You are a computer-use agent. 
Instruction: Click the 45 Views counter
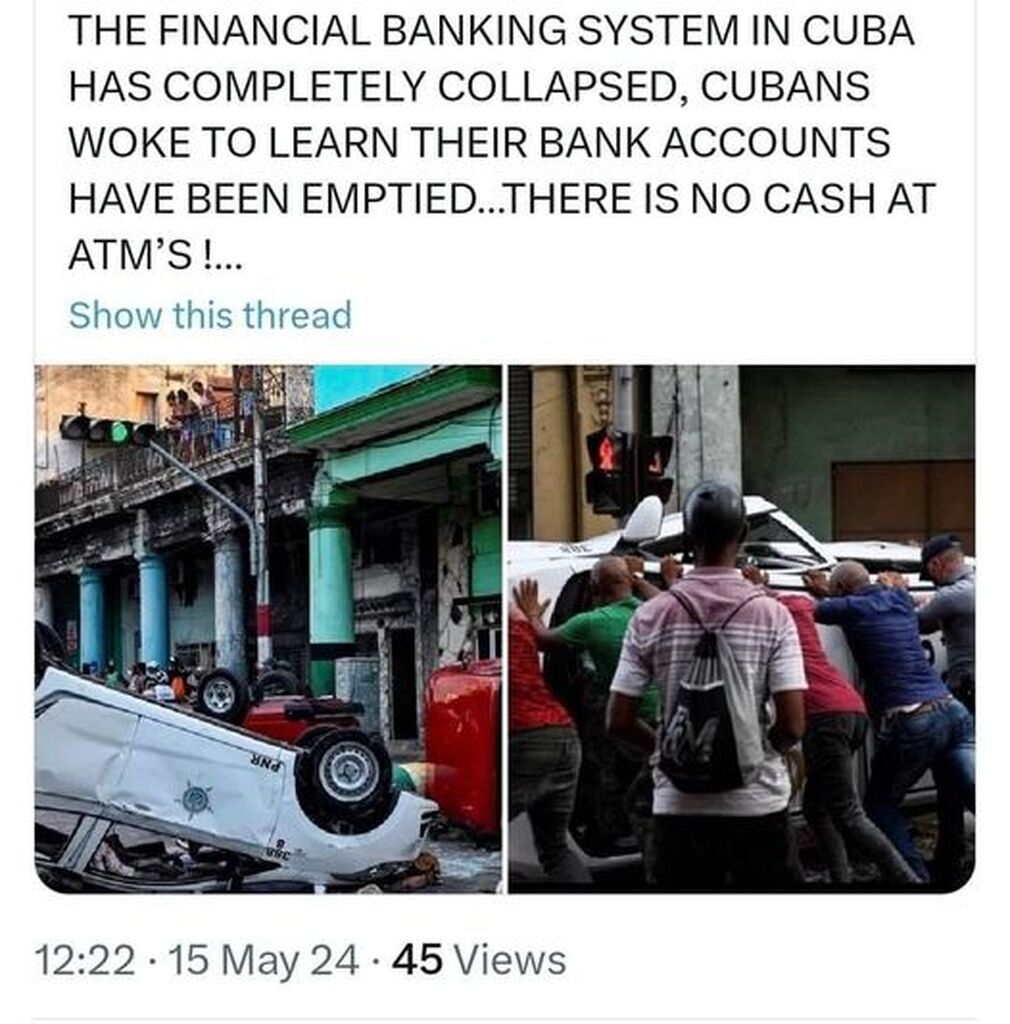pos(479,960)
